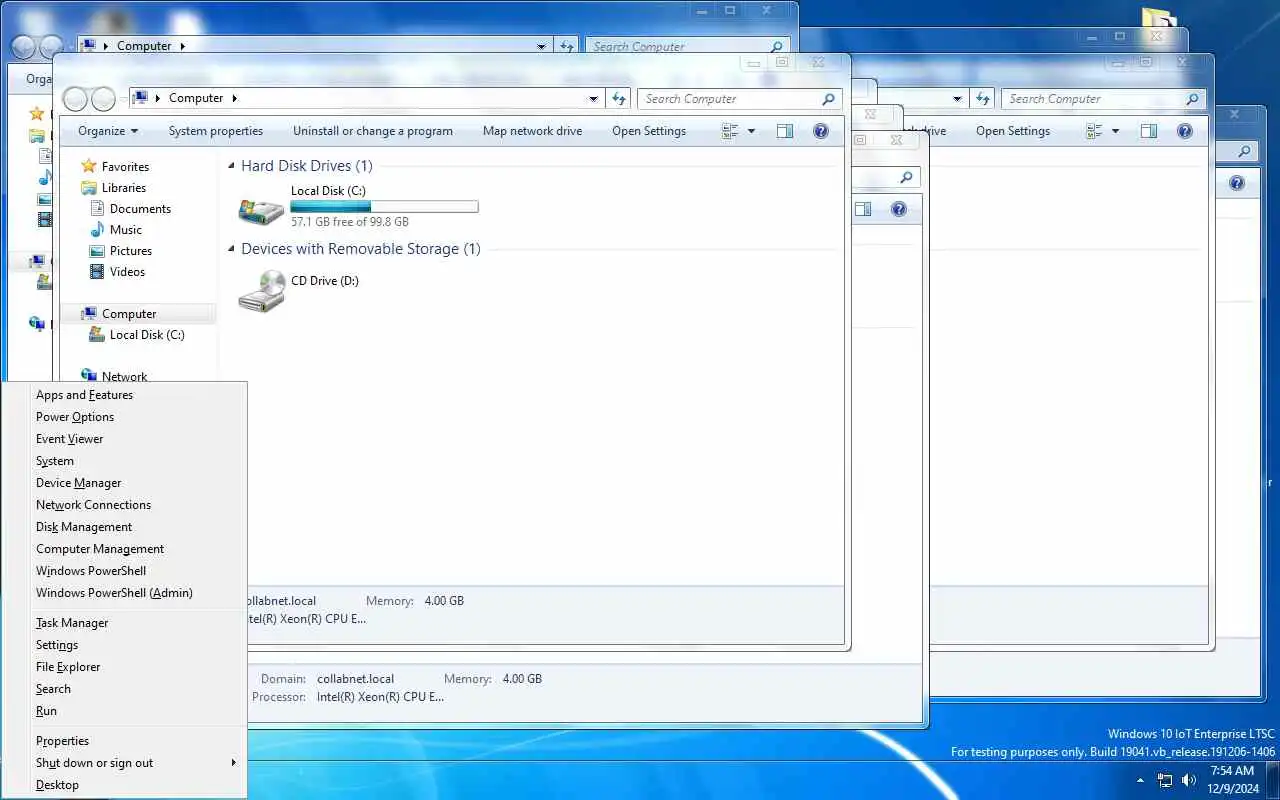Viewport: 1280px width, 800px height.
Task: Open view options dropdown arrow in front window
Action: point(751,131)
